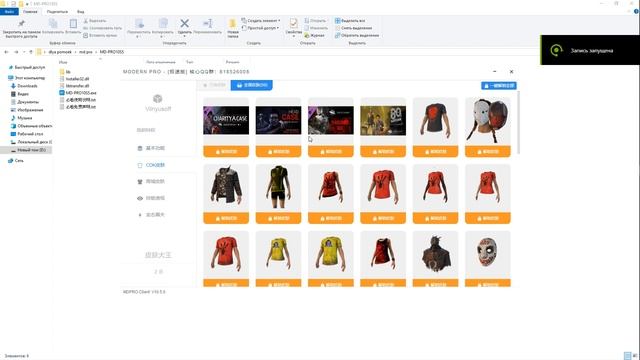The height and width of the screenshot is (360, 640).
Task: Click Выделить все in ribbon
Action: coord(350,20)
